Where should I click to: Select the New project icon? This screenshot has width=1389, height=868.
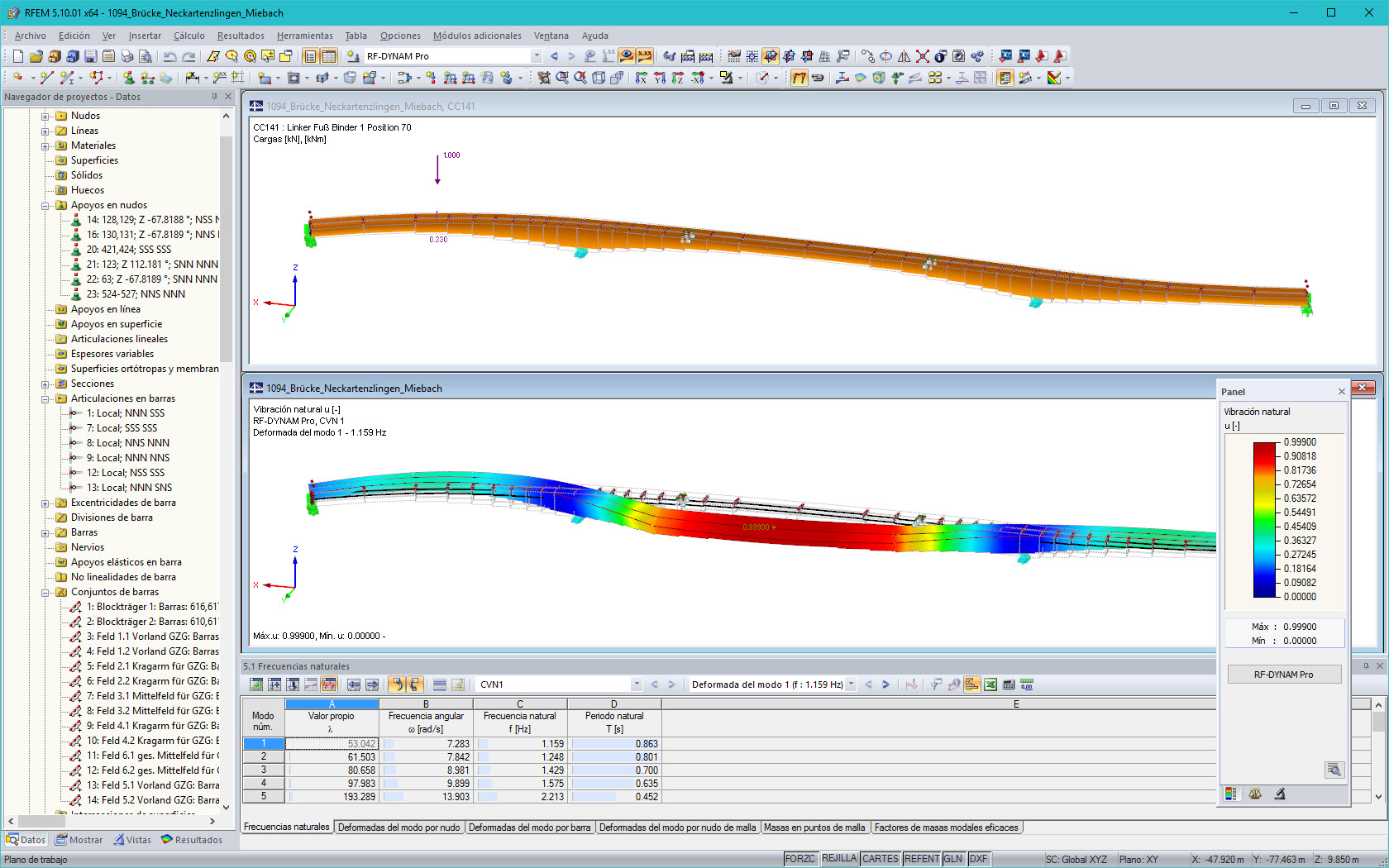coord(17,55)
